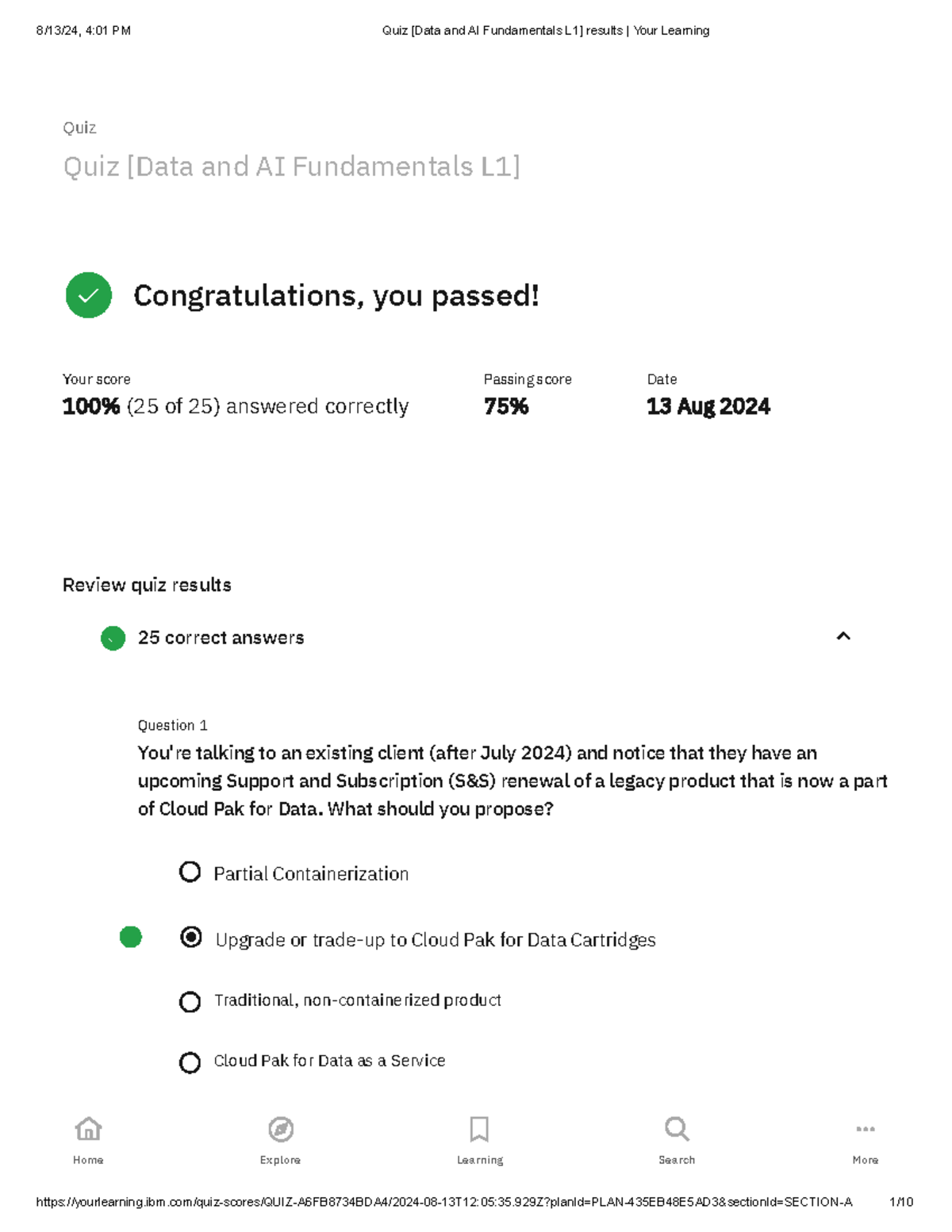Viewport: 952px width, 1232px height.
Task: Click the green checkmark passed badge
Action: [x=88, y=297]
